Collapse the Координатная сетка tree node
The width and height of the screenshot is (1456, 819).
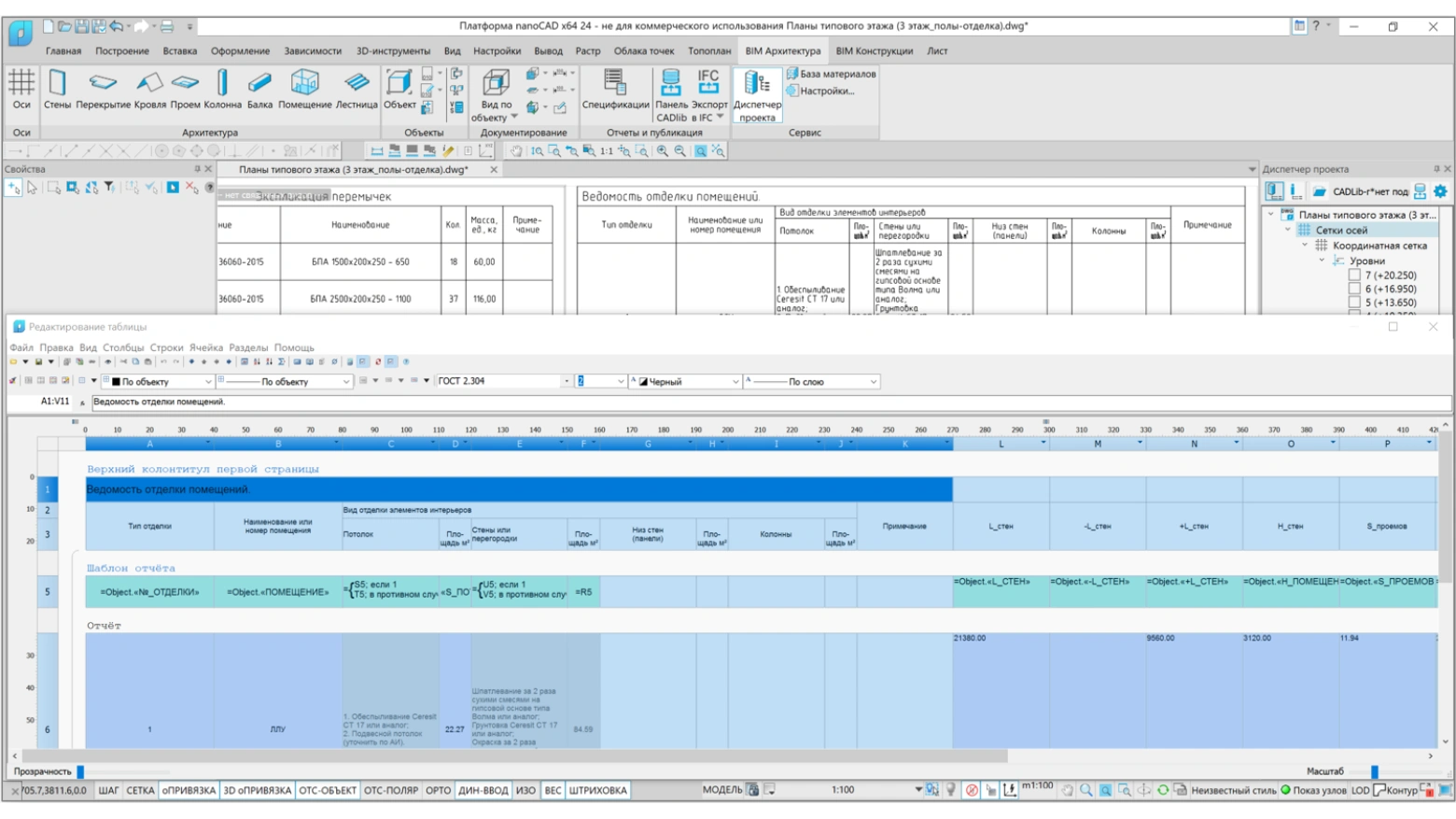(x=1305, y=246)
